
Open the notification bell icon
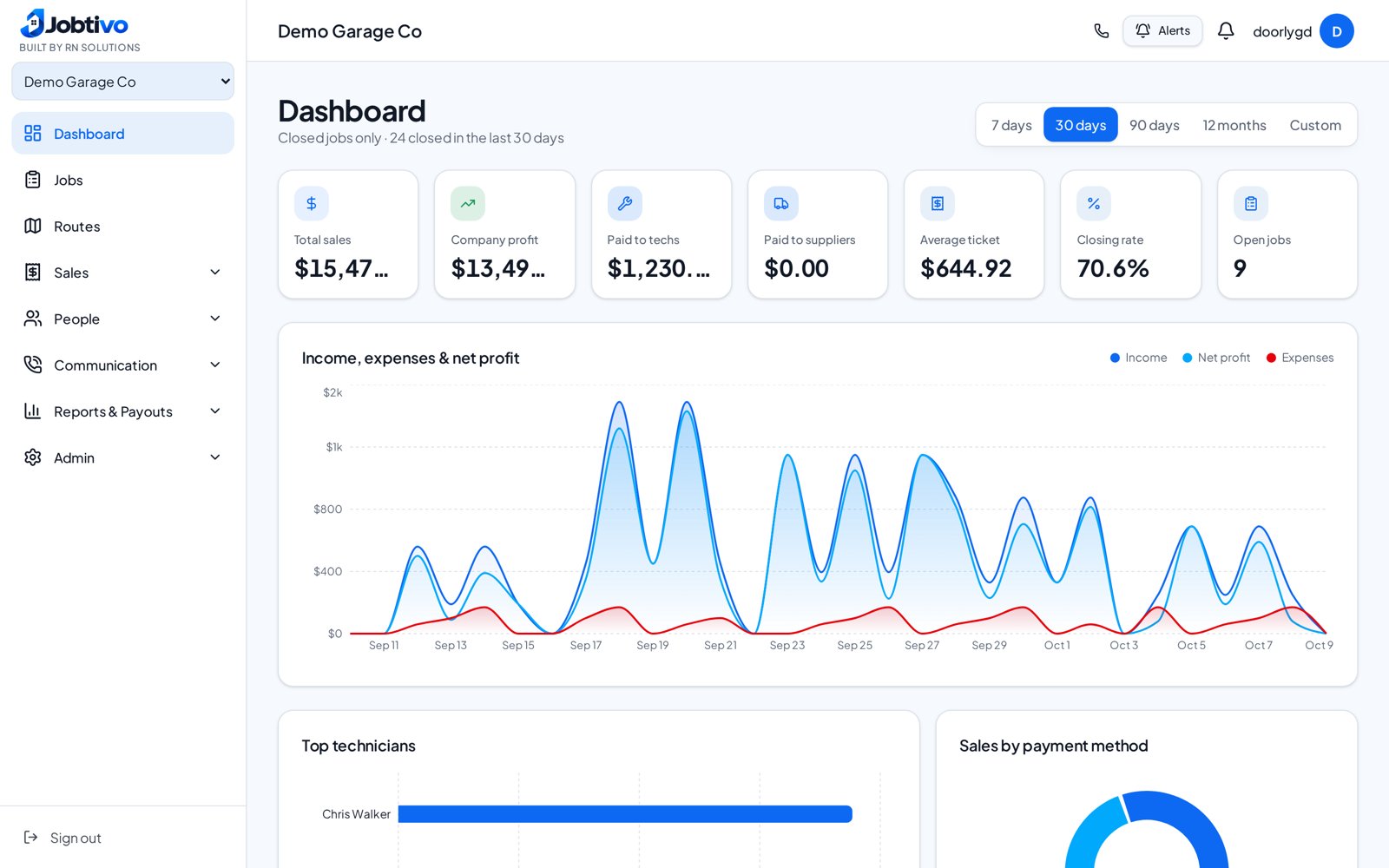pyautogui.click(x=1226, y=31)
